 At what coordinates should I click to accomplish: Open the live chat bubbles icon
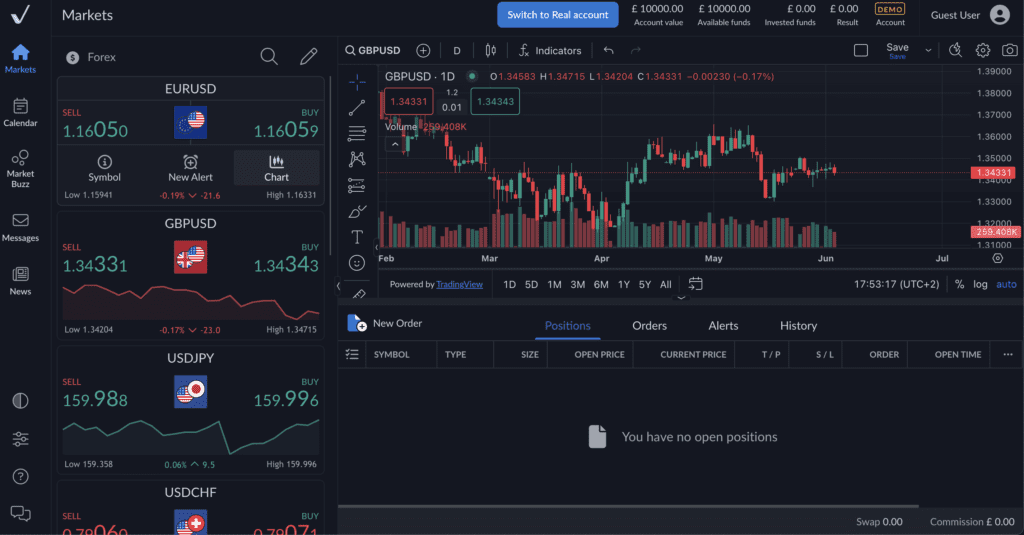click(x=20, y=514)
